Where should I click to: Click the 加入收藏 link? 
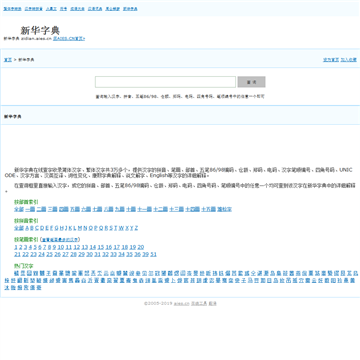(x=348, y=60)
